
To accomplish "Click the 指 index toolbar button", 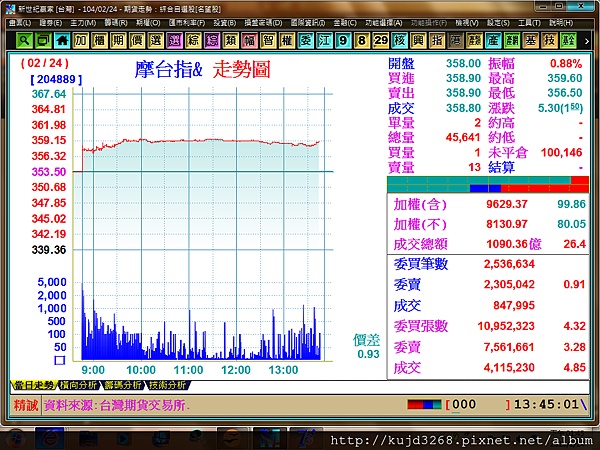I will tap(437, 40).
